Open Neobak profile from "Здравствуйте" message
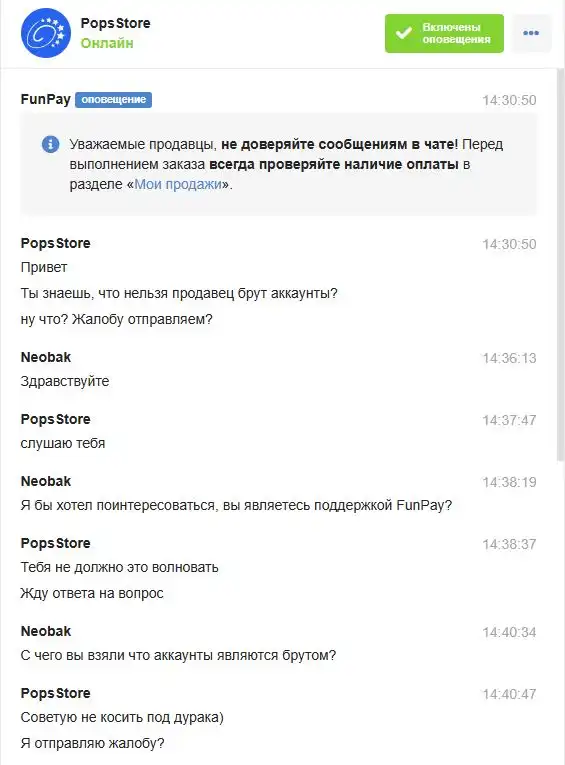565x765 pixels. click(46, 357)
